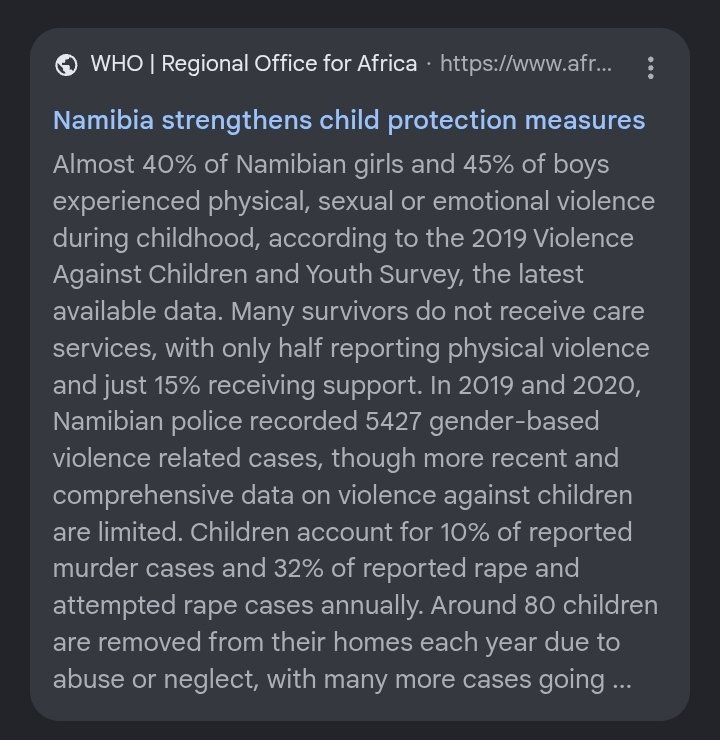Click the 'comprehensive data on violence against children' line
The width and height of the screenshot is (720, 740).
click(342, 496)
